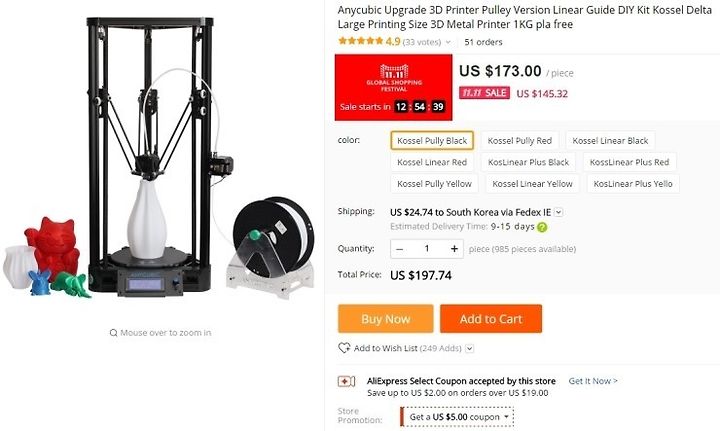Expand the shipping method dropdown arrow
Screen dimensions: 720x431
tap(558, 212)
